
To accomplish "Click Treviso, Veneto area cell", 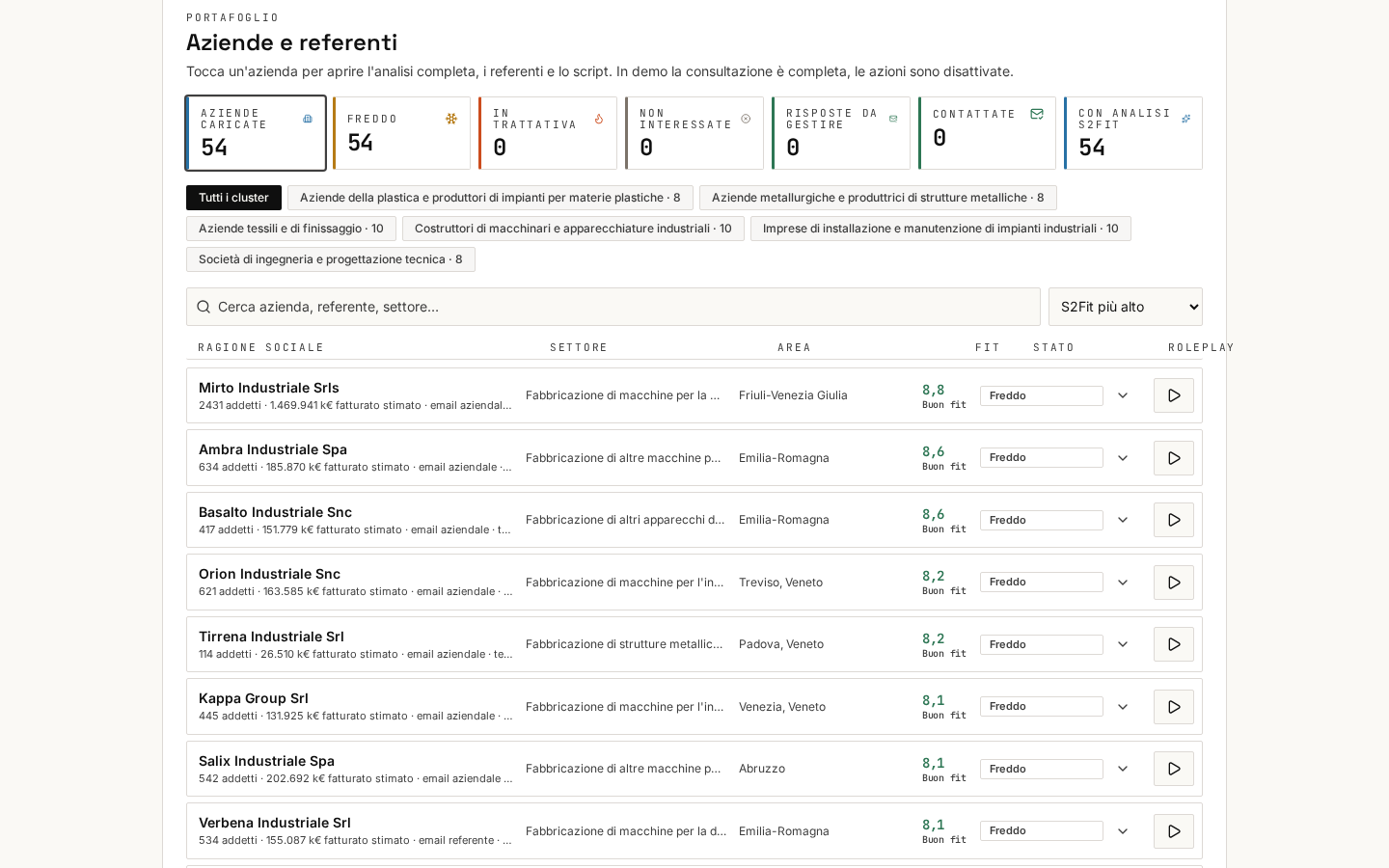I will [780, 583].
